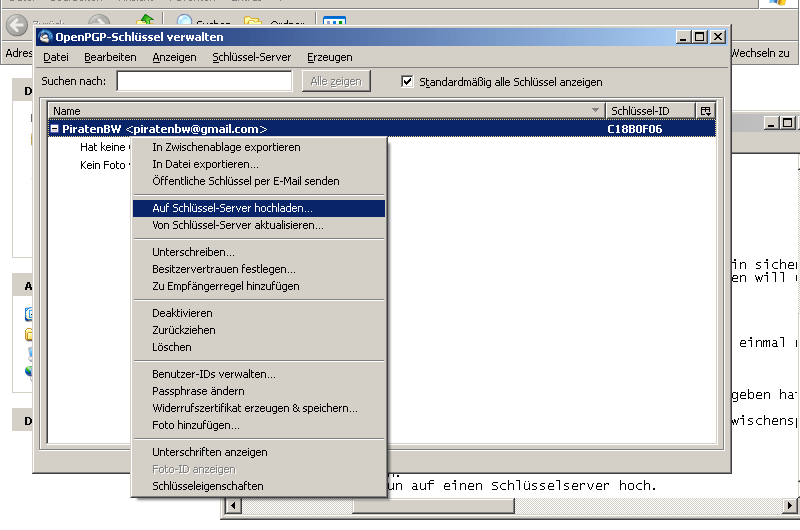Click the Suchen nach search field
Image resolution: width=800 pixels, height=530 pixels.
tap(204, 81)
